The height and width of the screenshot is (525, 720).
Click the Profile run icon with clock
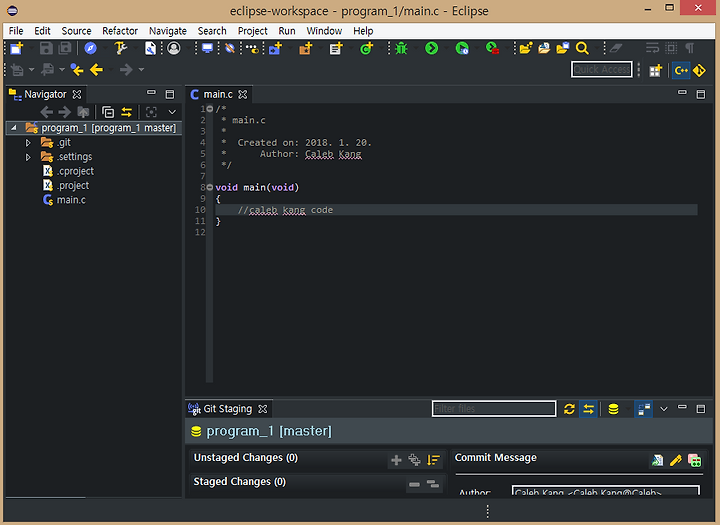(x=462, y=48)
